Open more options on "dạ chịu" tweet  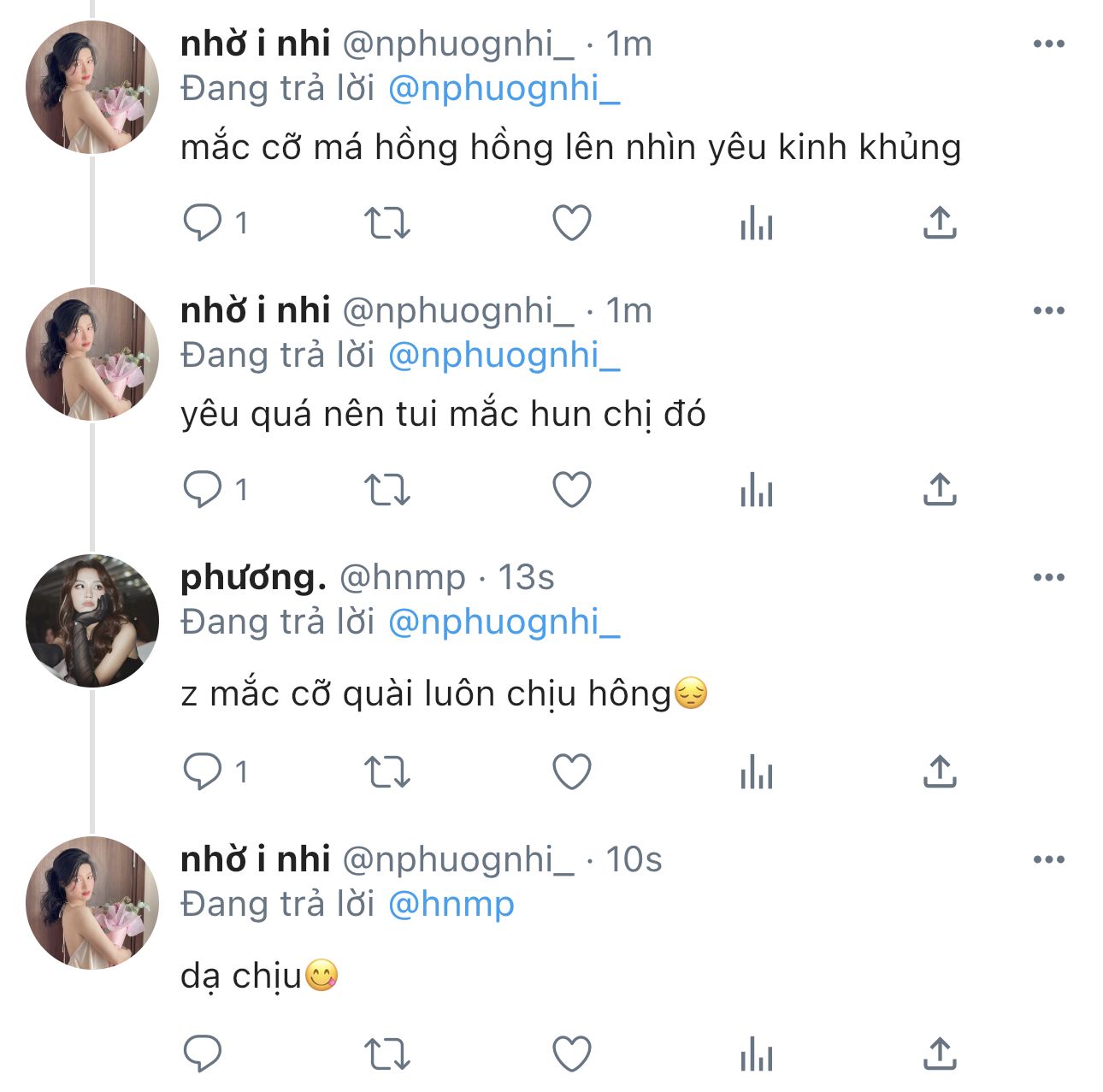[x=1048, y=859]
